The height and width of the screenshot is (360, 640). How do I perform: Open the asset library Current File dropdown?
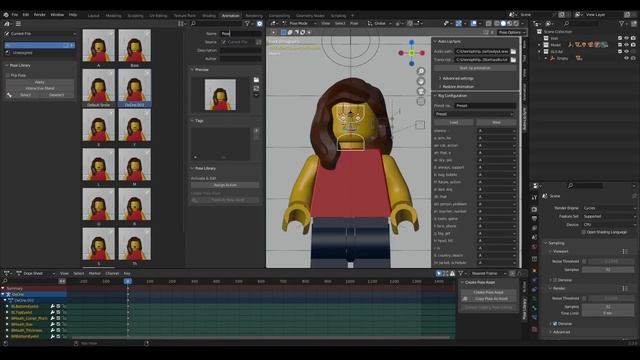[40, 34]
